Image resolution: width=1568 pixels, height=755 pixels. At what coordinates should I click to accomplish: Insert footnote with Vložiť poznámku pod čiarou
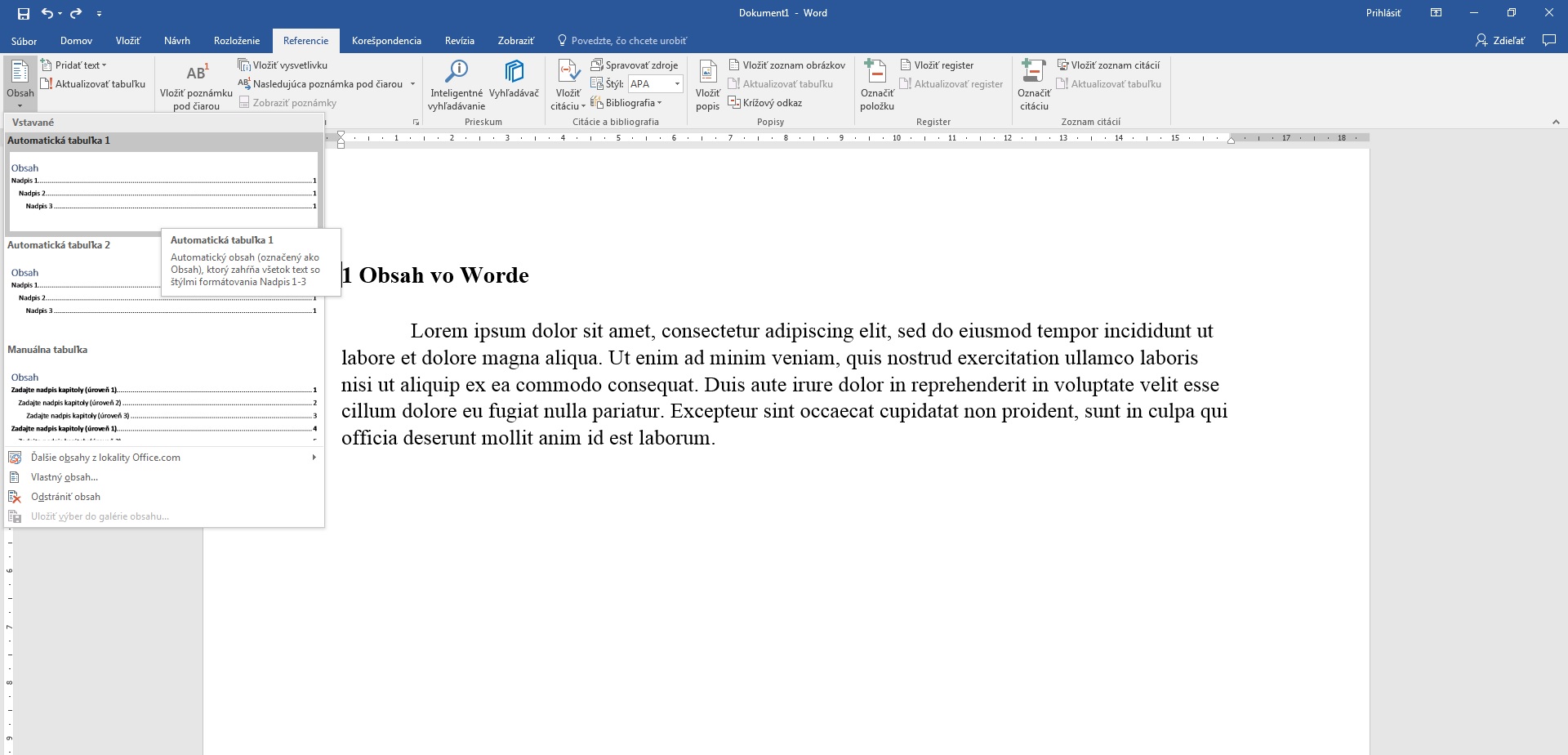click(196, 85)
